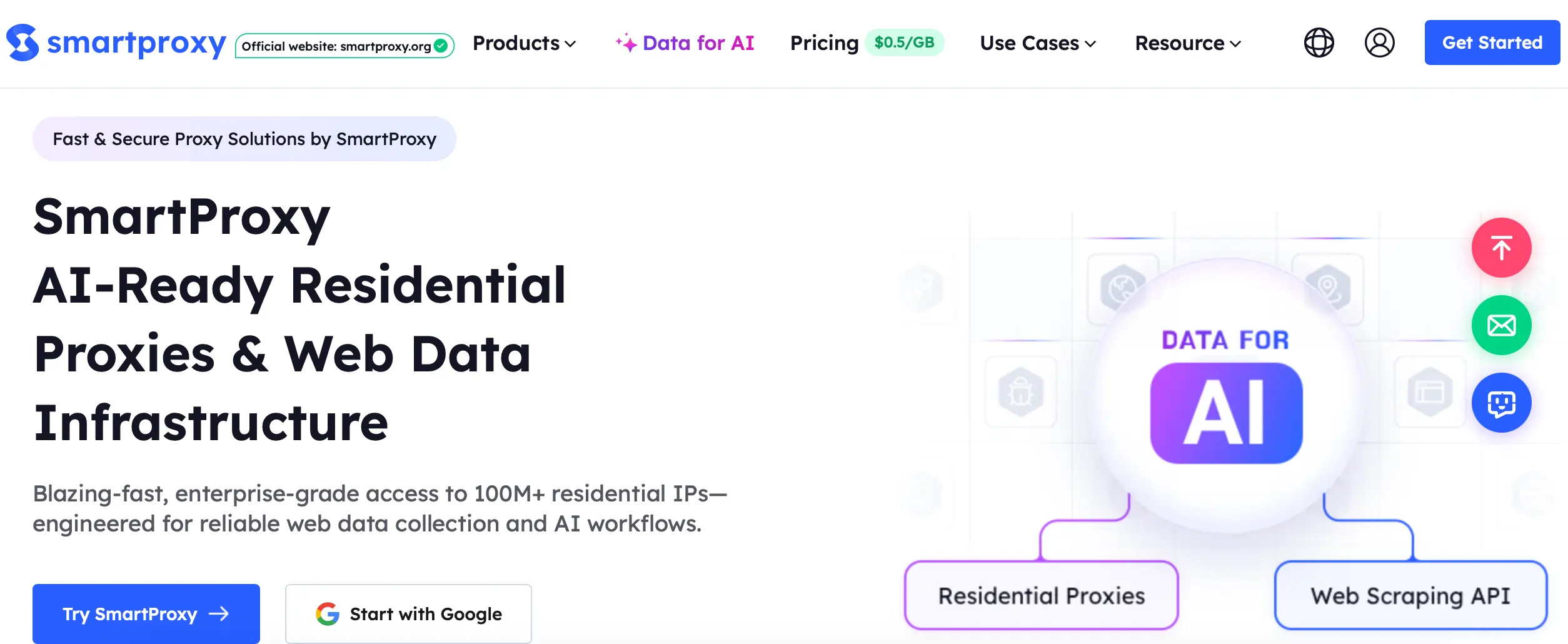The height and width of the screenshot is (644, 1568).
Task: Open the user account profile icon
Action: pyautogui.click(x=1379, y=43)
